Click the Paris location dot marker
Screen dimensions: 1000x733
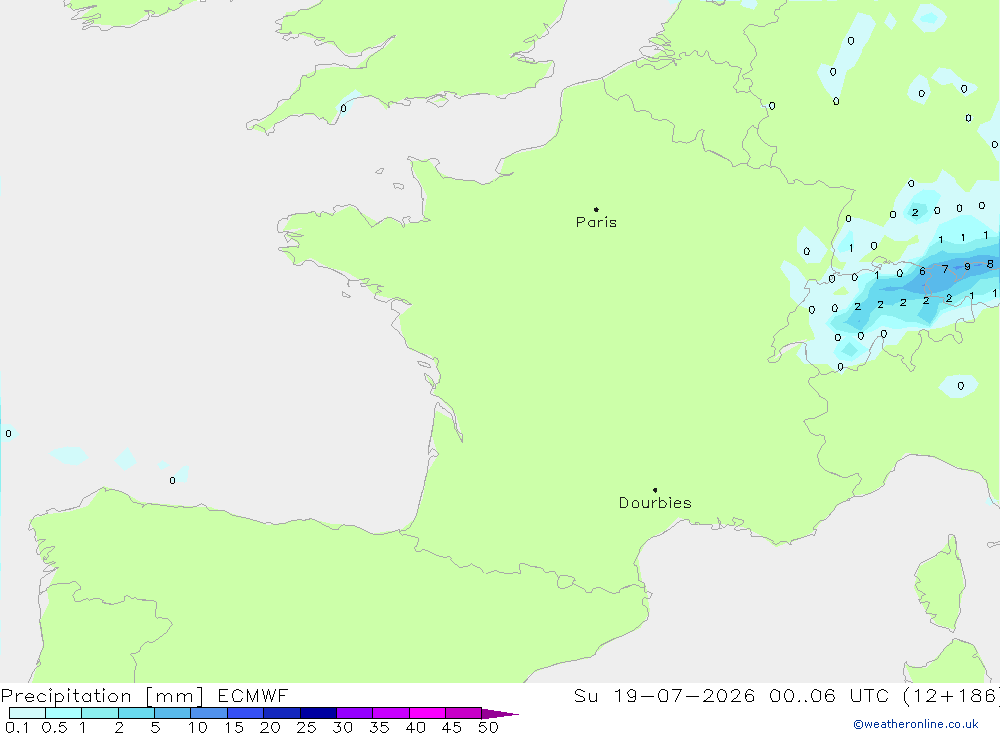click(x=596, y=209)
